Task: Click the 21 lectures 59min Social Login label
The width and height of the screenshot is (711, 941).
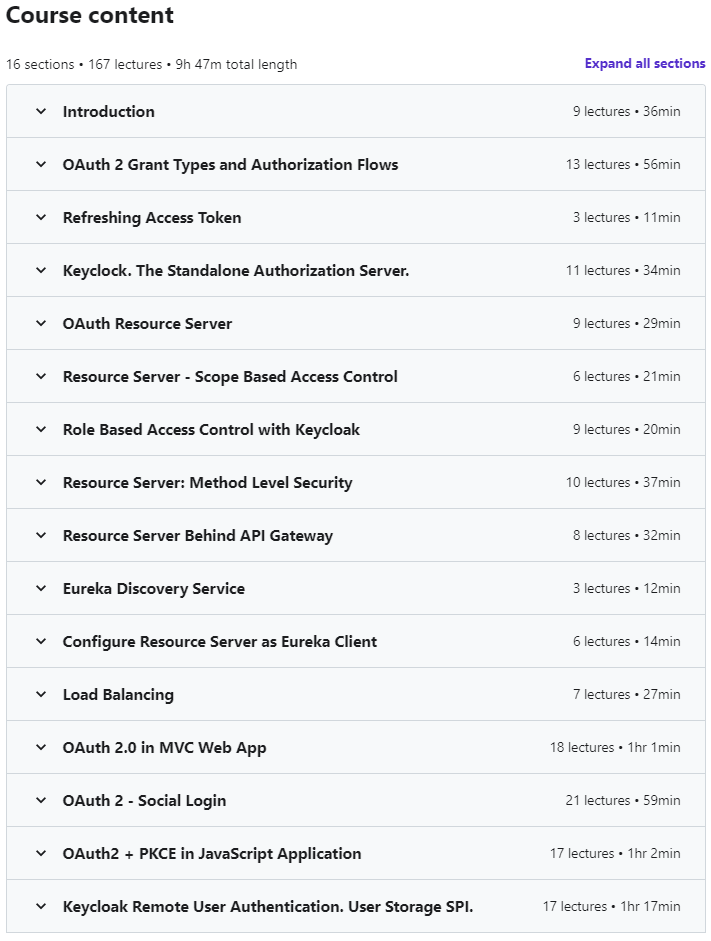Action: coord(623,801)
